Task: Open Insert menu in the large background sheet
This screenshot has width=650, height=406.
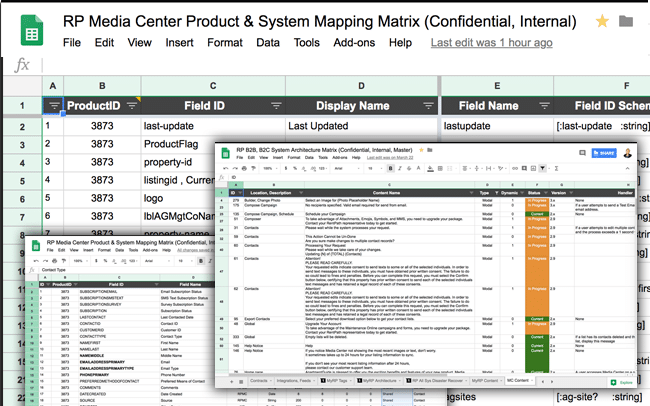Action: [x=179, y=43]
